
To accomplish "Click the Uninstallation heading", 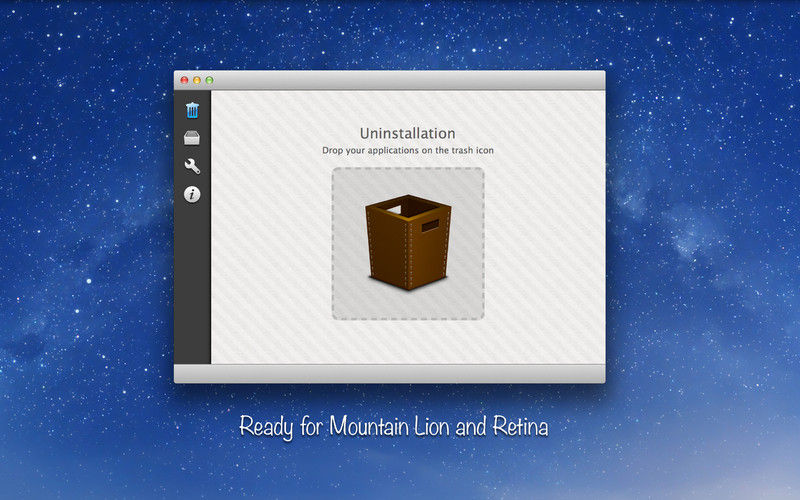I will (407, 133).
